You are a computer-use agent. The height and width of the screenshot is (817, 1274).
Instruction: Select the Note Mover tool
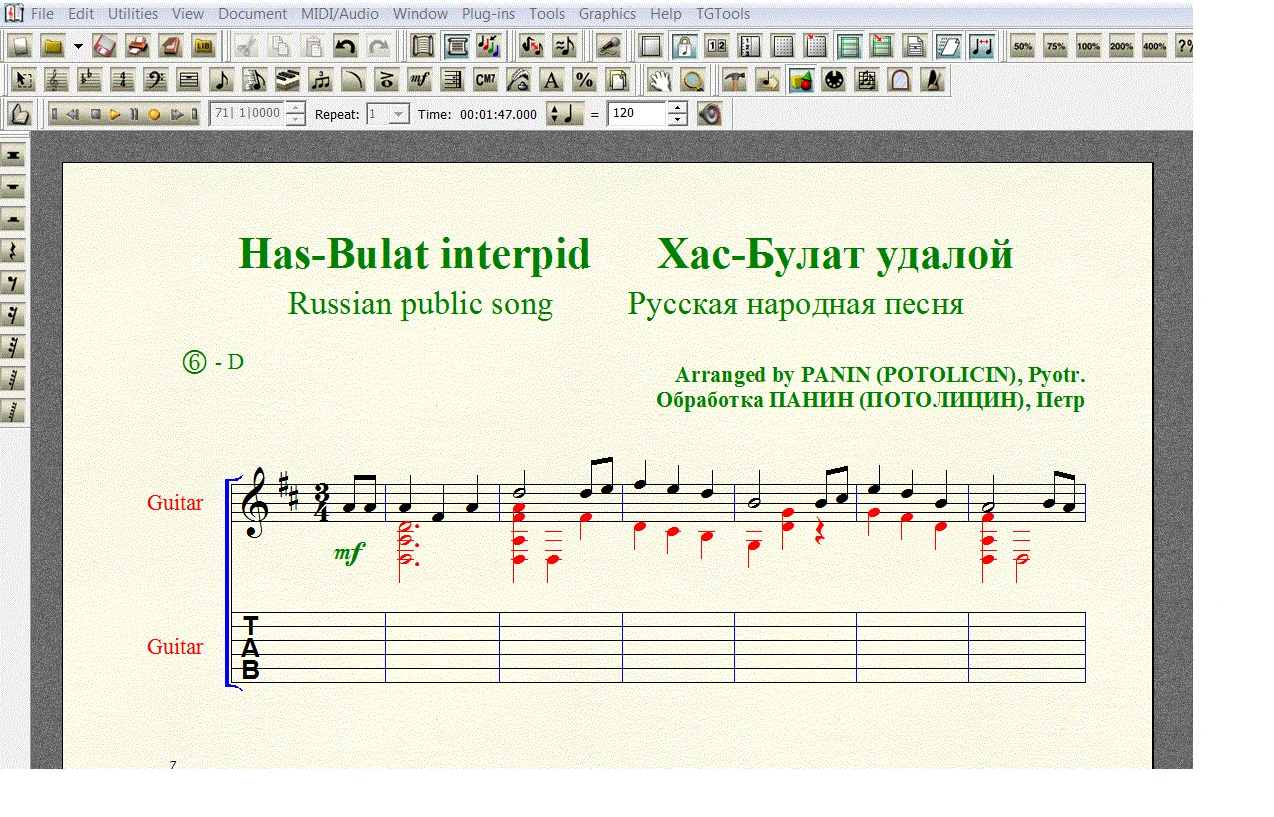767,80
